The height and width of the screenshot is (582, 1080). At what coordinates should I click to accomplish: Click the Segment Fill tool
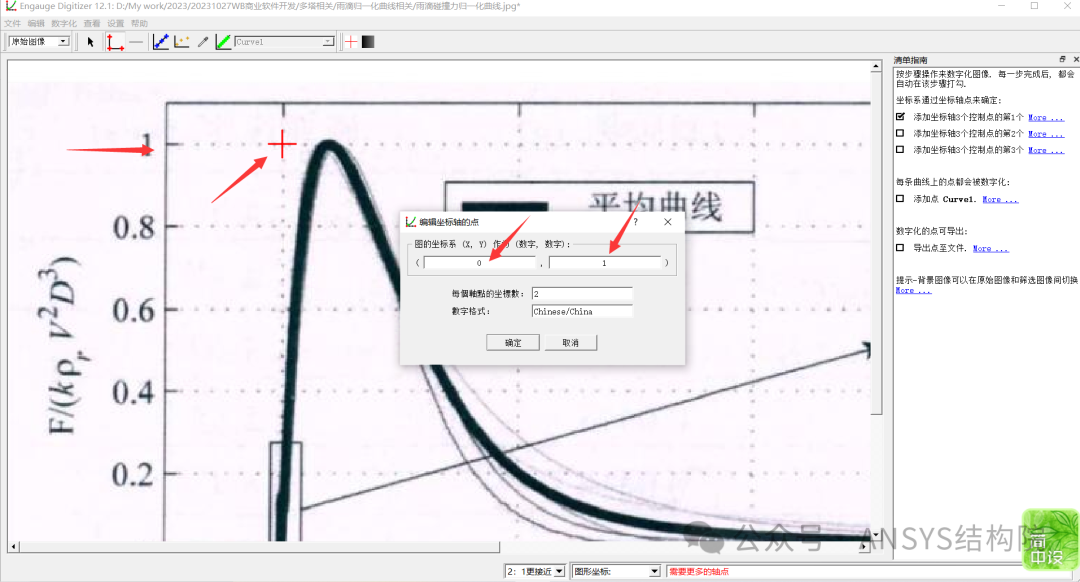click(223, 42)
